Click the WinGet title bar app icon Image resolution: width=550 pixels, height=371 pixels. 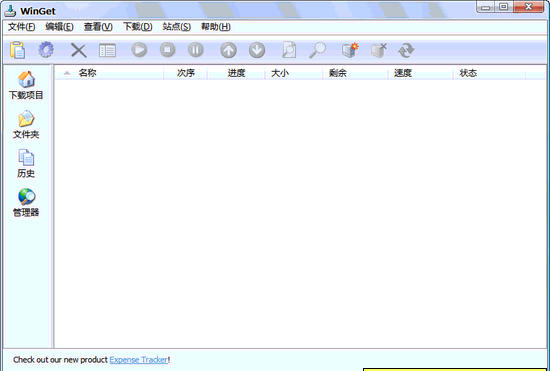click(x=10, y=11)
